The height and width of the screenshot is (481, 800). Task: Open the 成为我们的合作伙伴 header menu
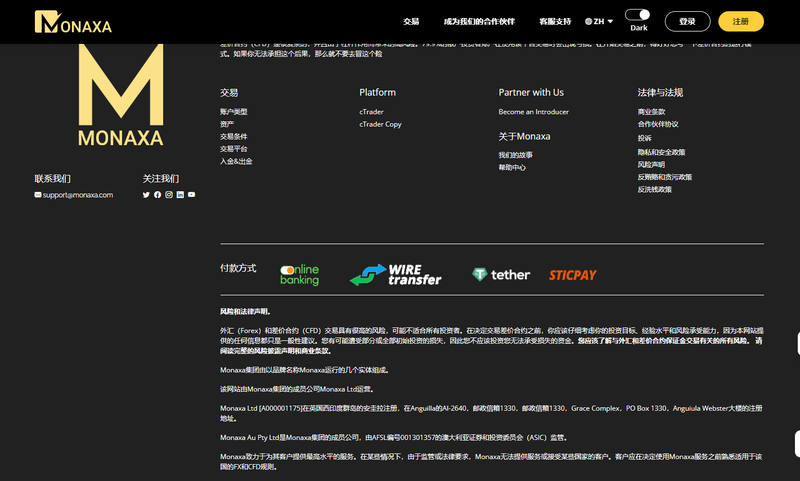(x=479, y=21)
